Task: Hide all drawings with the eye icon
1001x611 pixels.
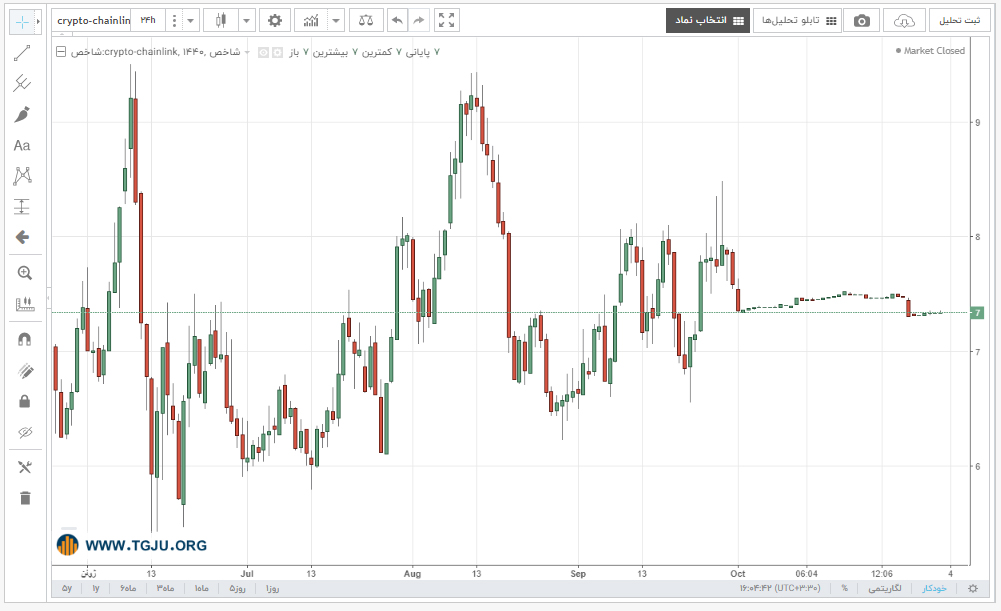Action: [25, 432]
